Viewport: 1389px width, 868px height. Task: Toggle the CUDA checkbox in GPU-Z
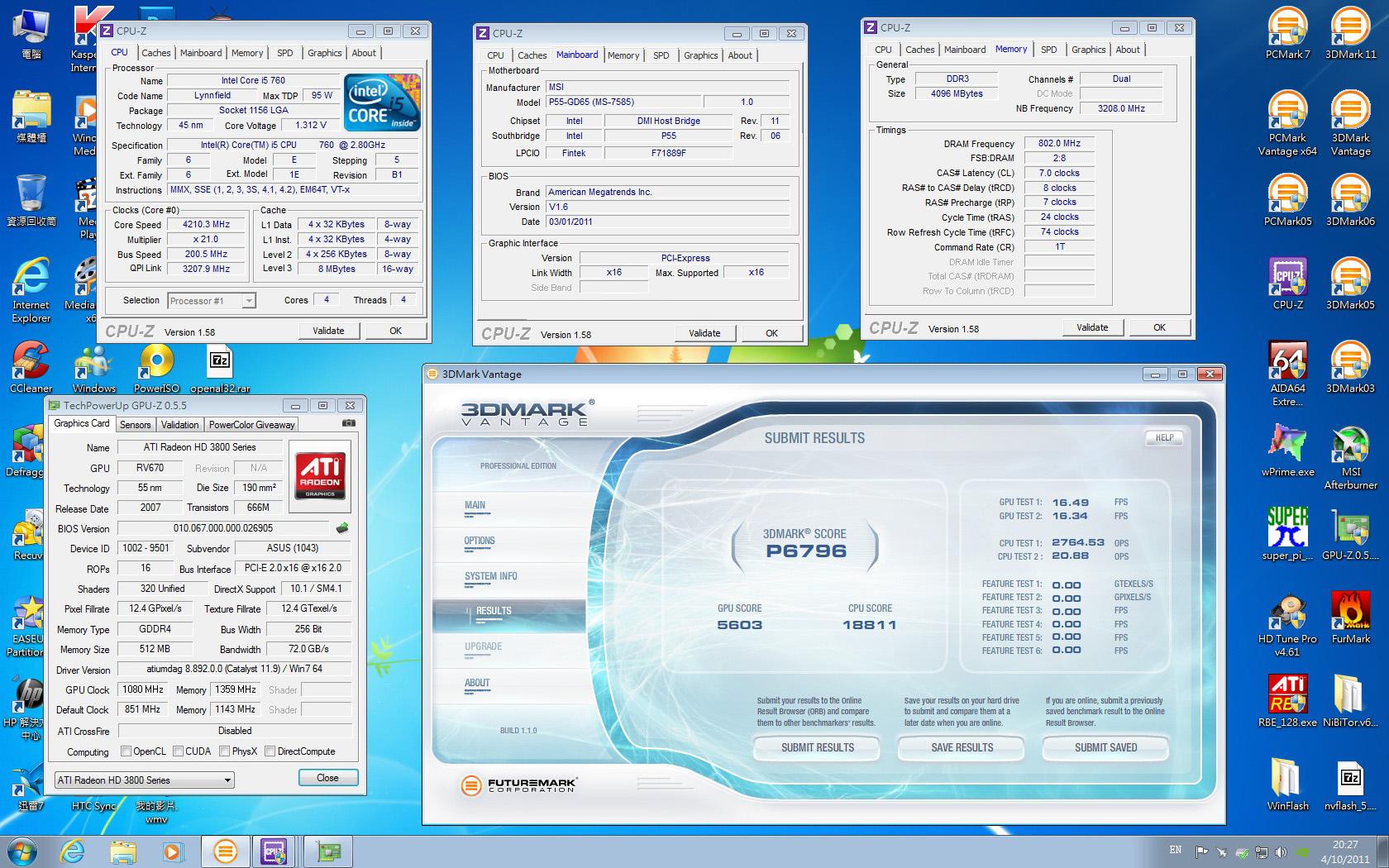tap(178, 751)
